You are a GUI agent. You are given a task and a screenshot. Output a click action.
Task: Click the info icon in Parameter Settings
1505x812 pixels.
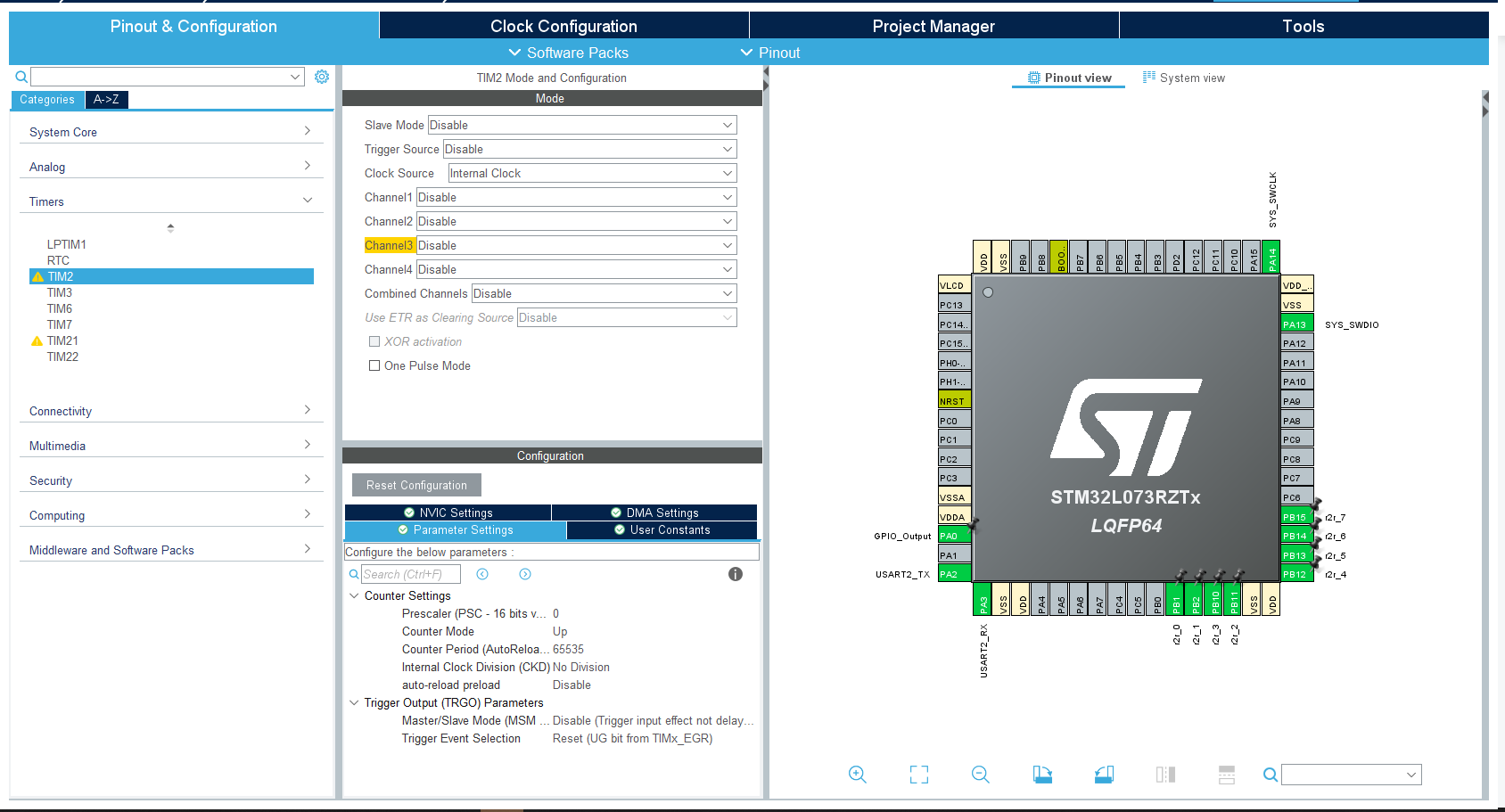coord(735,574)
